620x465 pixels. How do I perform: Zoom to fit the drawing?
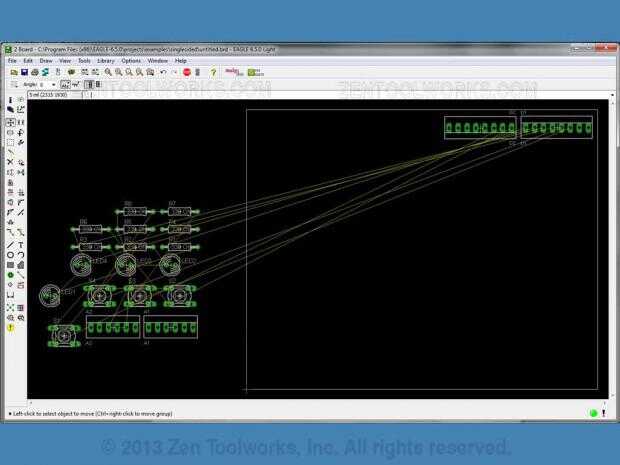(108, 72)
